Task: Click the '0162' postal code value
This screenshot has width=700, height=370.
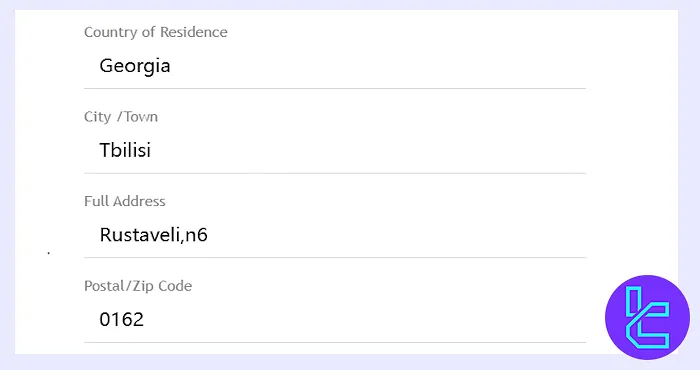Action: tap(121, 320)
